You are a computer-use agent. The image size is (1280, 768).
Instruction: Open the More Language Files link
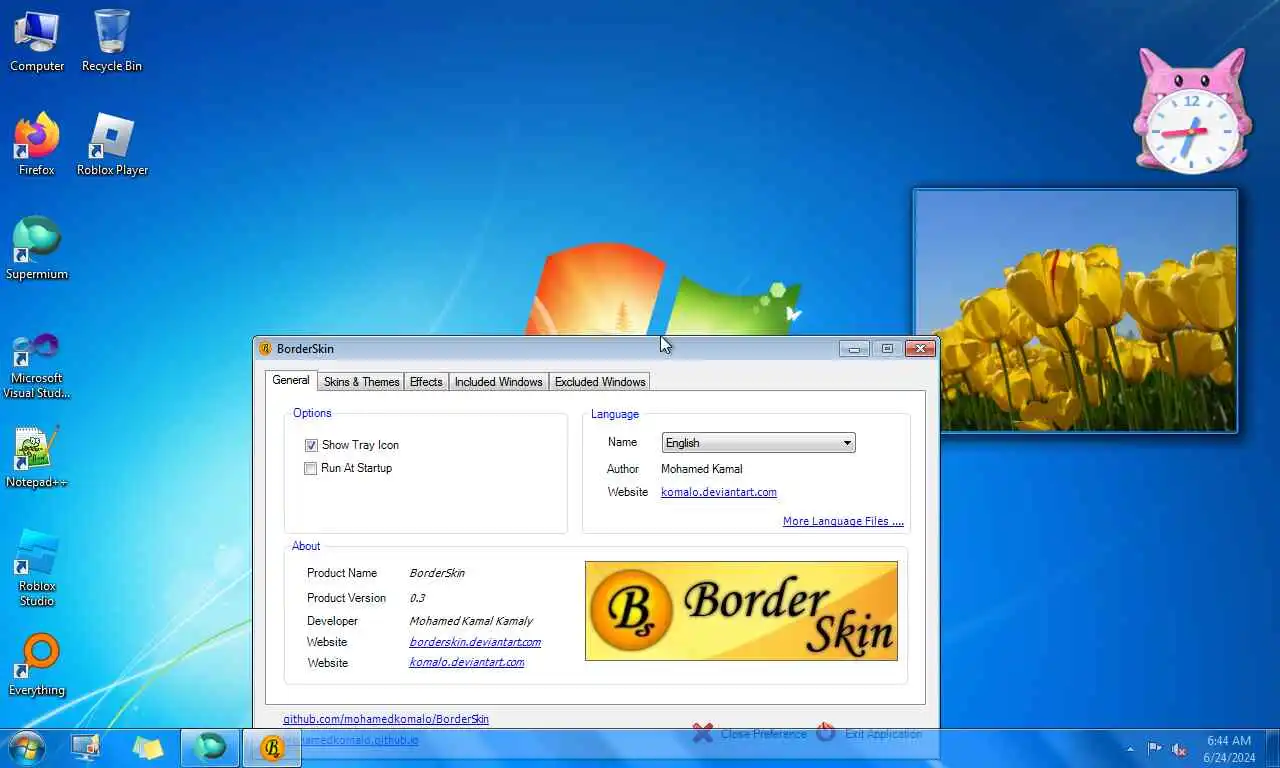point(843,521)
